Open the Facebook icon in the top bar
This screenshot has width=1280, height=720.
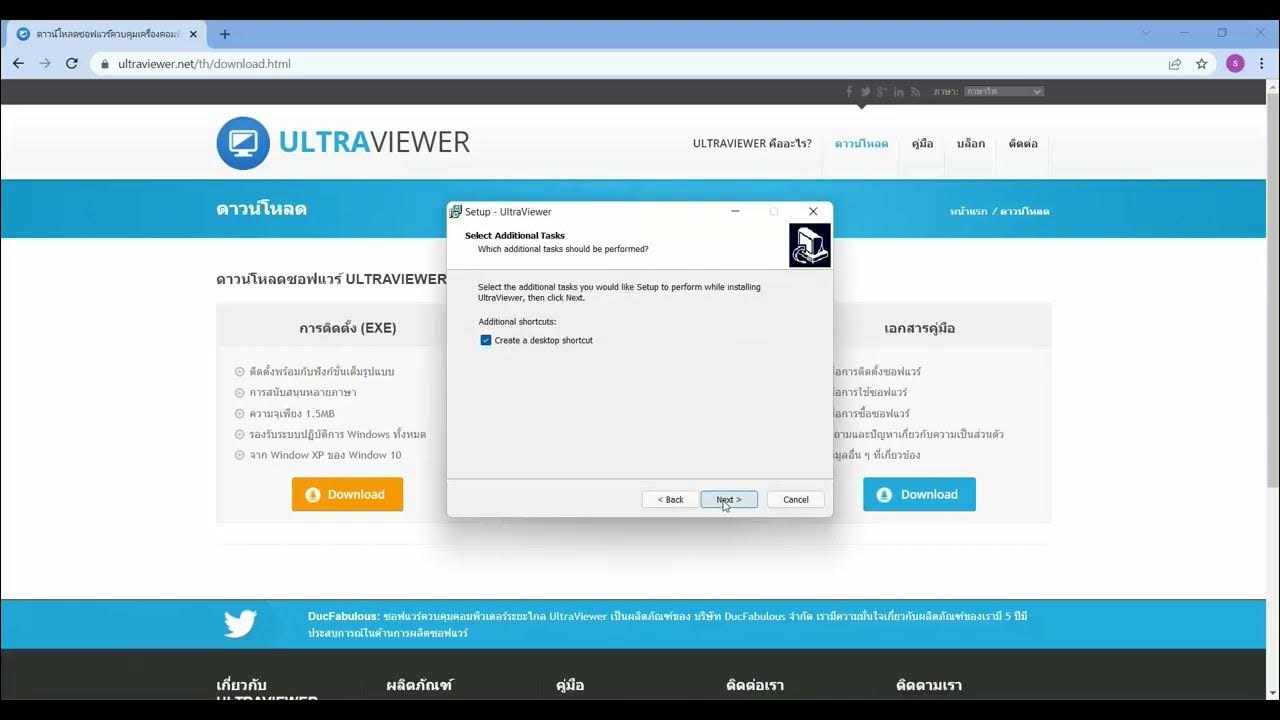[849, 91]
